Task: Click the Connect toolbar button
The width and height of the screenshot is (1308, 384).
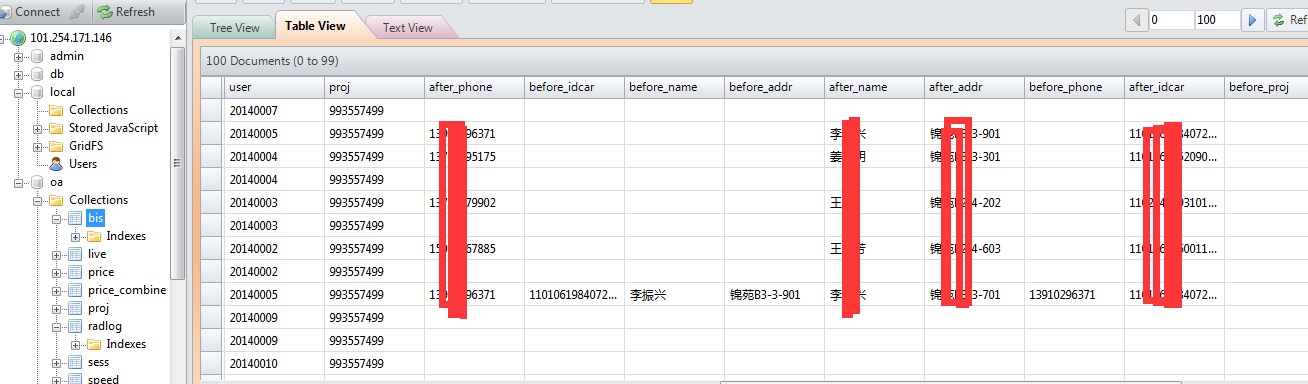Action: pyautogui.click(x=32, y=12)
